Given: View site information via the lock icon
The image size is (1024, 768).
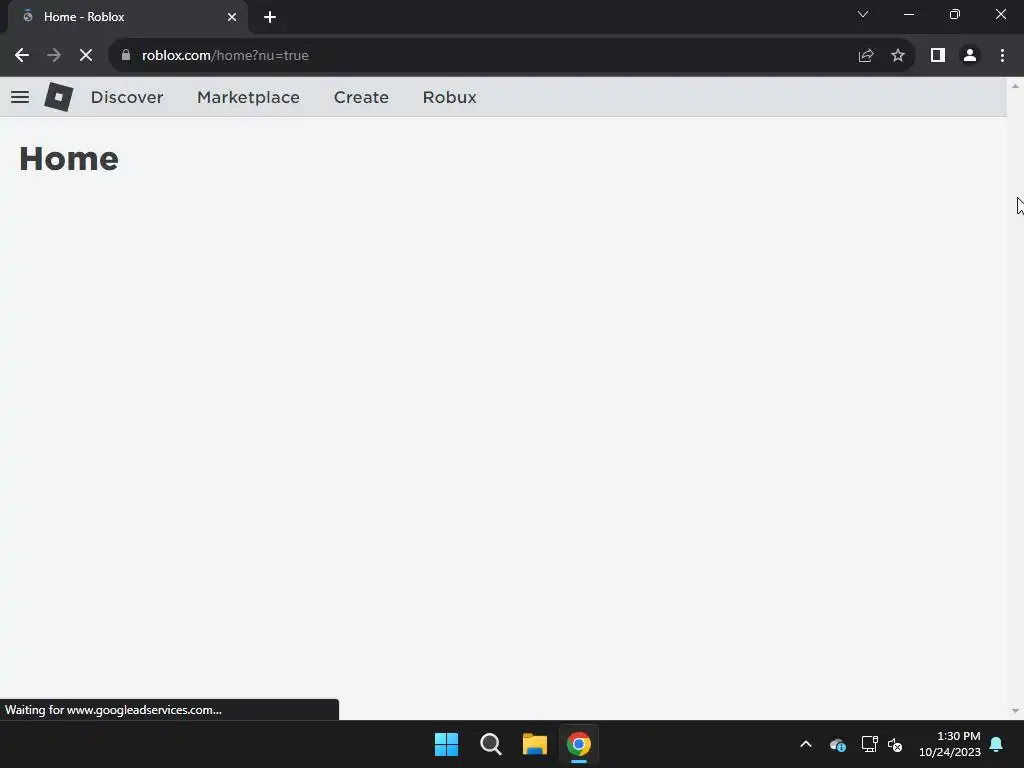Looking at the screenshot, I should coord(126,56).
